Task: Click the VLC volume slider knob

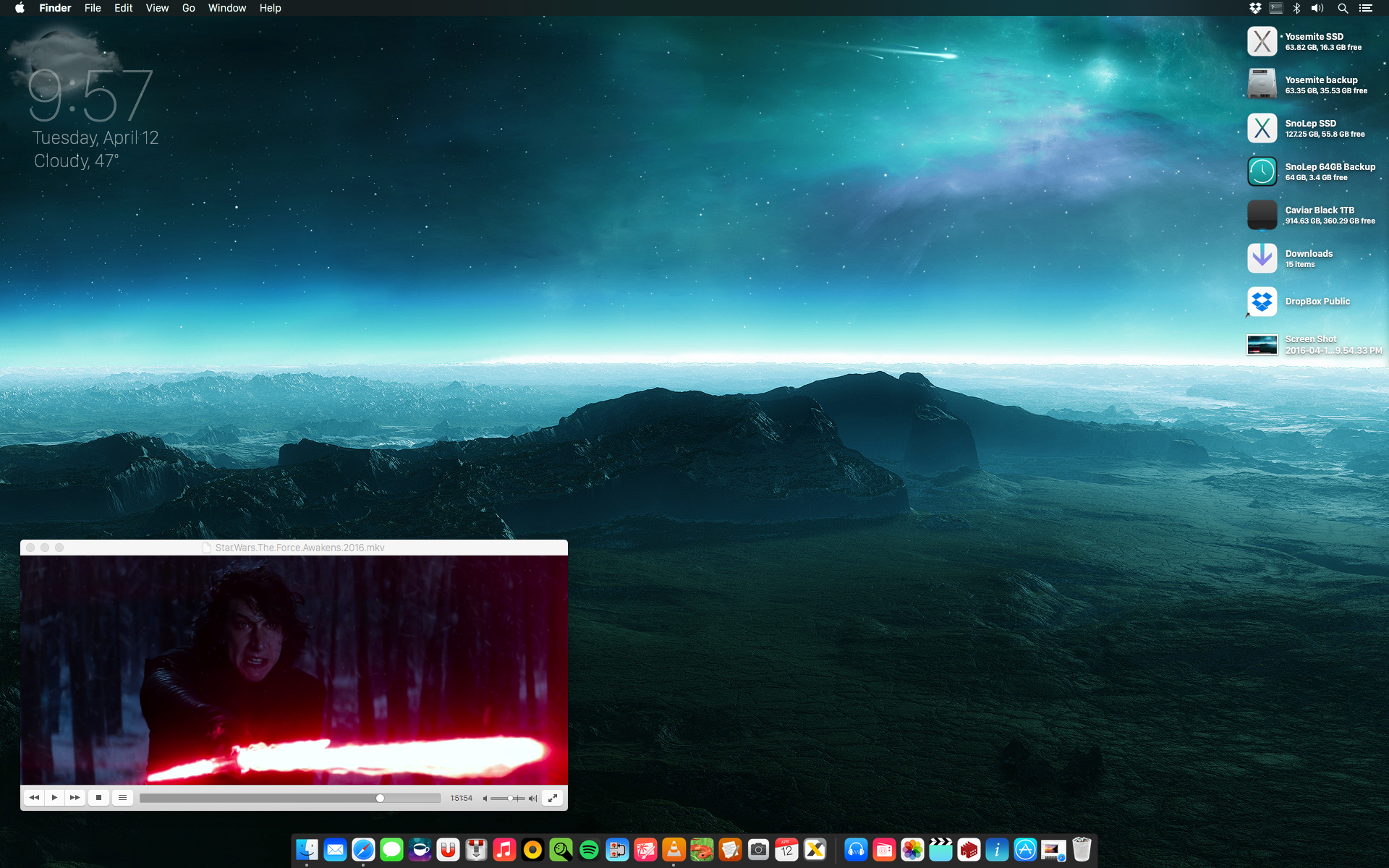Action: click(510, 798)
